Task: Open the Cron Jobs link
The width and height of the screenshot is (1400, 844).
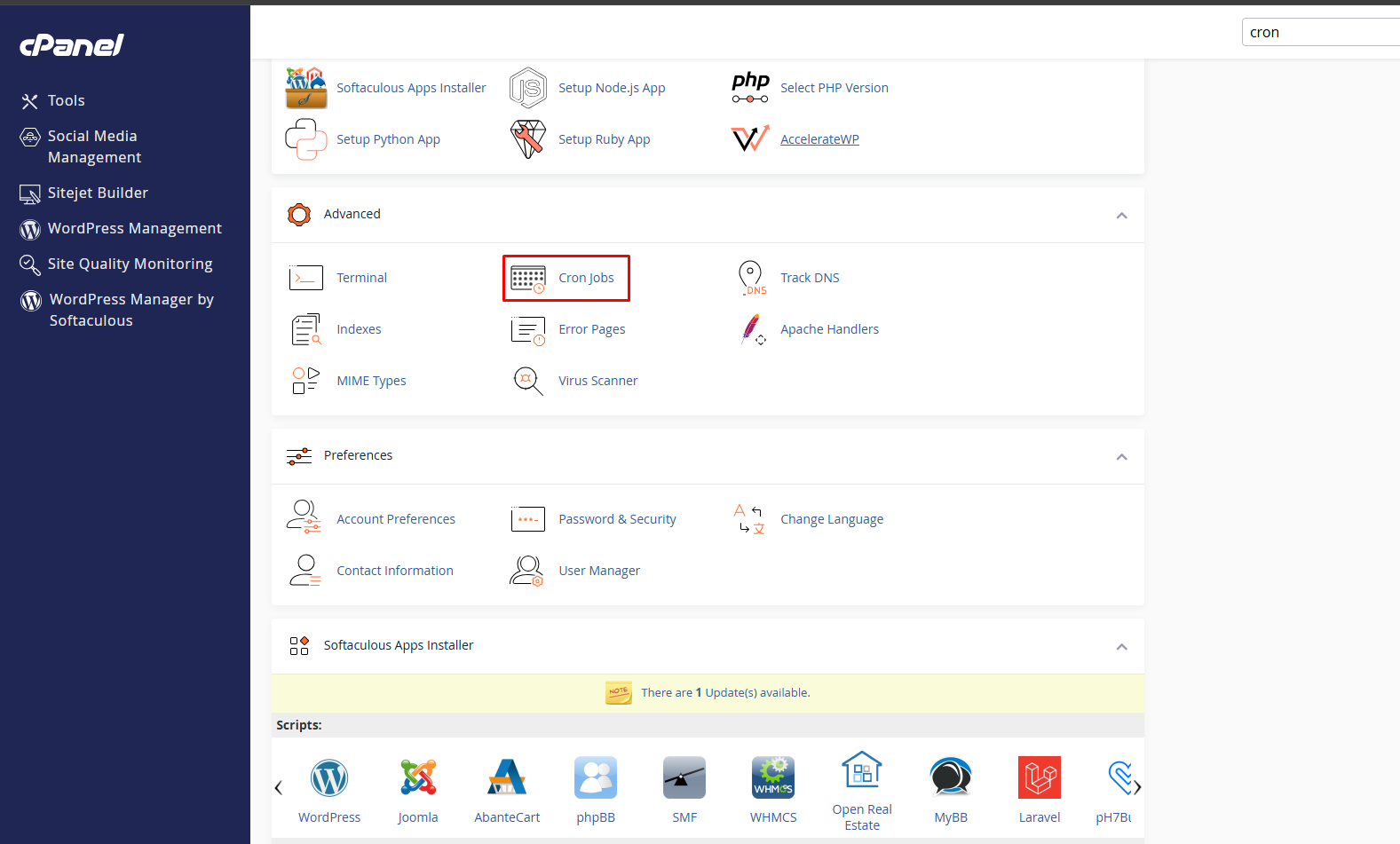Action: click(586, 278)
